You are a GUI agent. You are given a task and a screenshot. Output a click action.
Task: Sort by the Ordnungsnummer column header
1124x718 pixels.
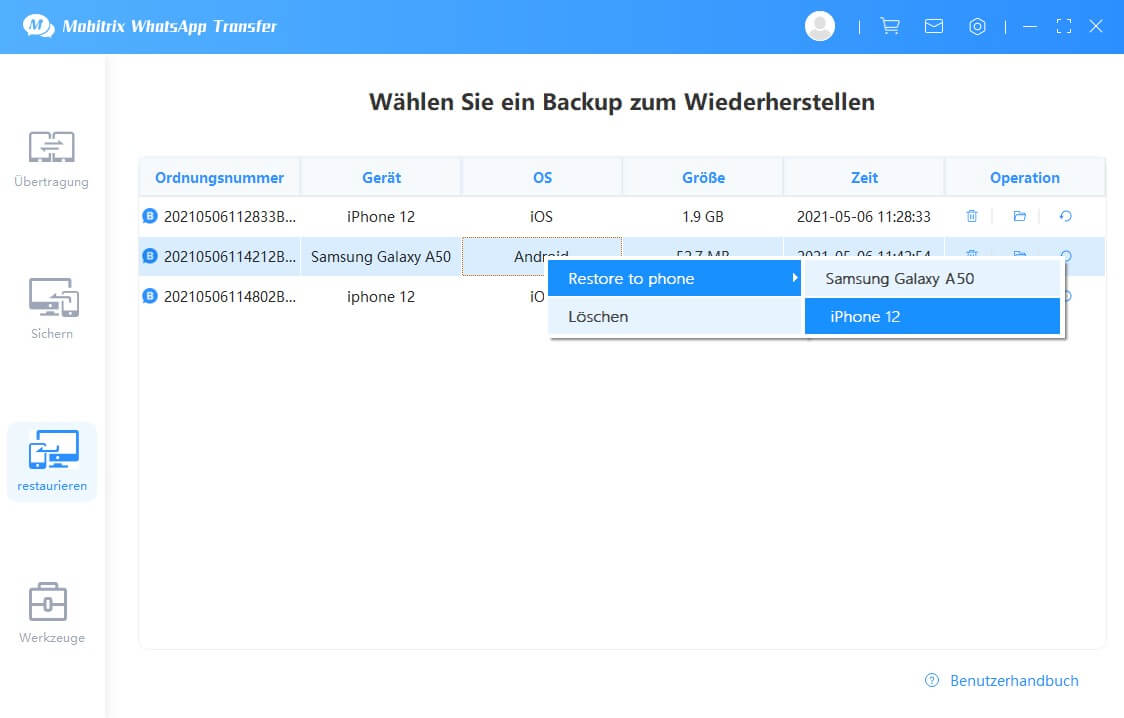(219, 178)
